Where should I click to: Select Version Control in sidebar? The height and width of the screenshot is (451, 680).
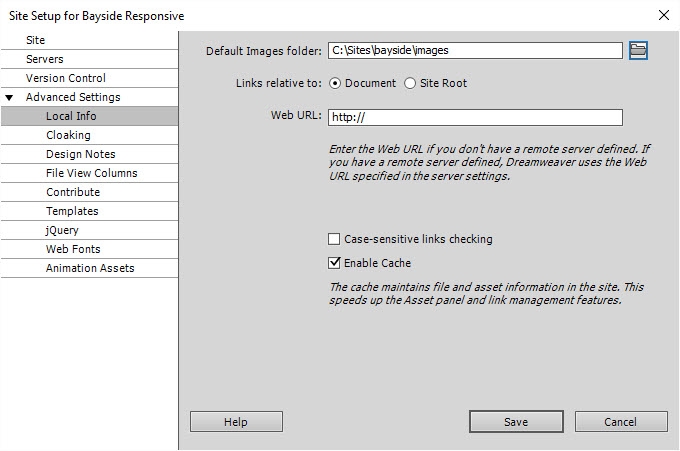point(66,78)
